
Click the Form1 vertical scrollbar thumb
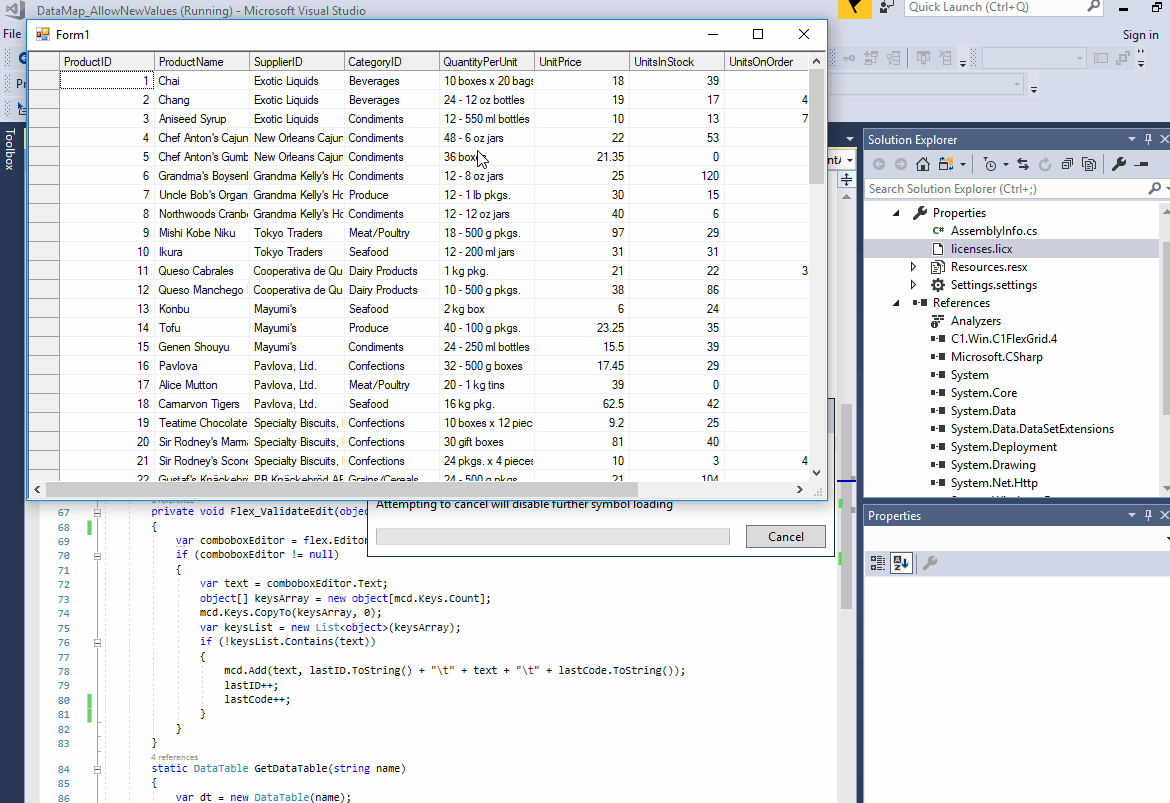tap(816, 127)
